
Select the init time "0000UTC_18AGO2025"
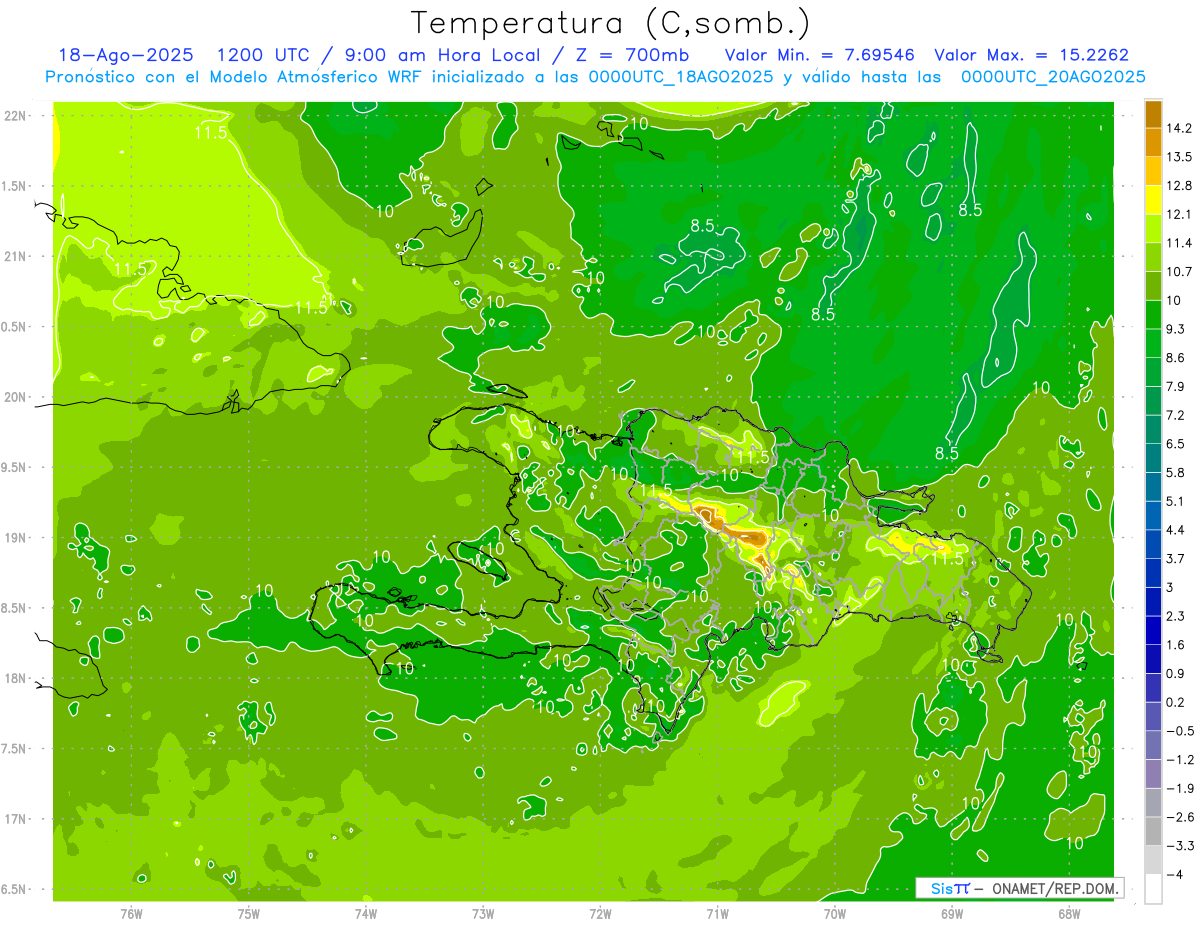click(x=682, y=77)
